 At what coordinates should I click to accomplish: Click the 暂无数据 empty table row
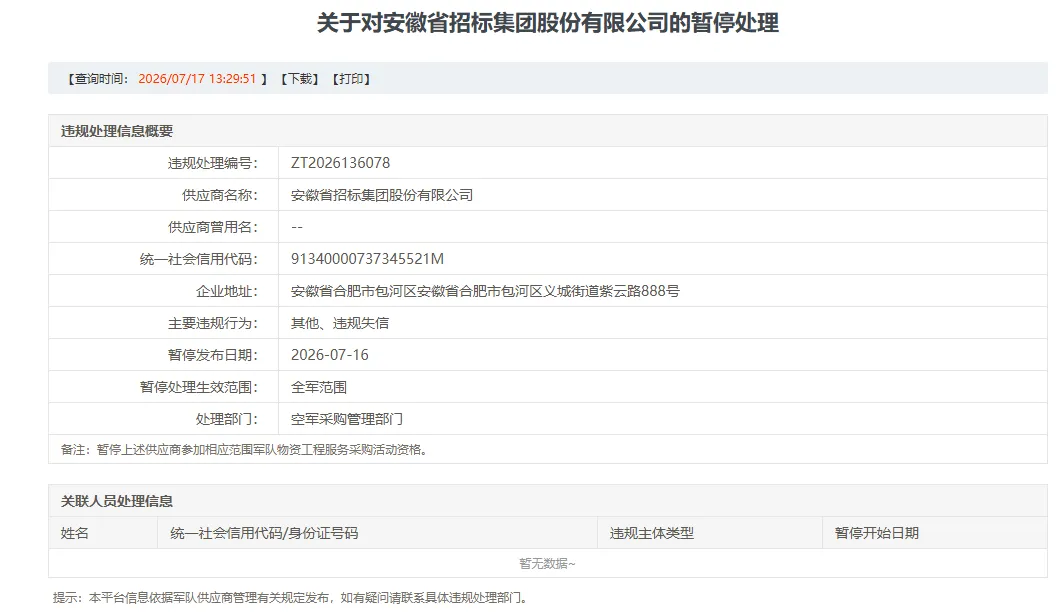click(x=547, y=563)
